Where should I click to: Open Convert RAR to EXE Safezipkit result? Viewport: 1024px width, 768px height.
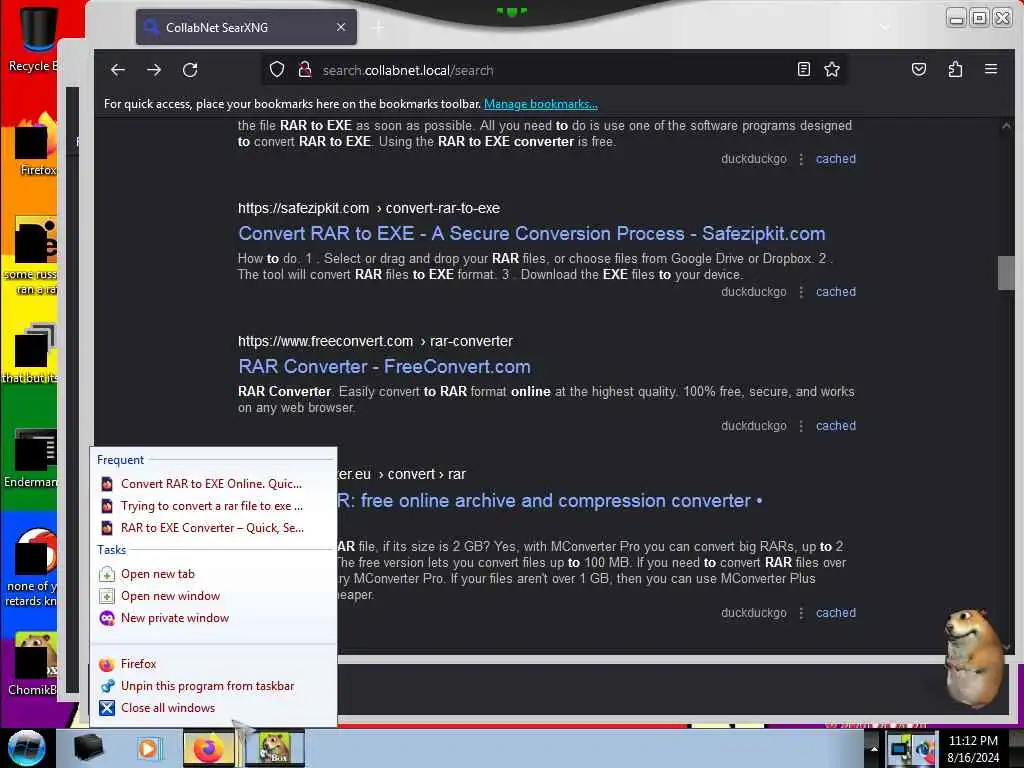(x=532, y=233)
